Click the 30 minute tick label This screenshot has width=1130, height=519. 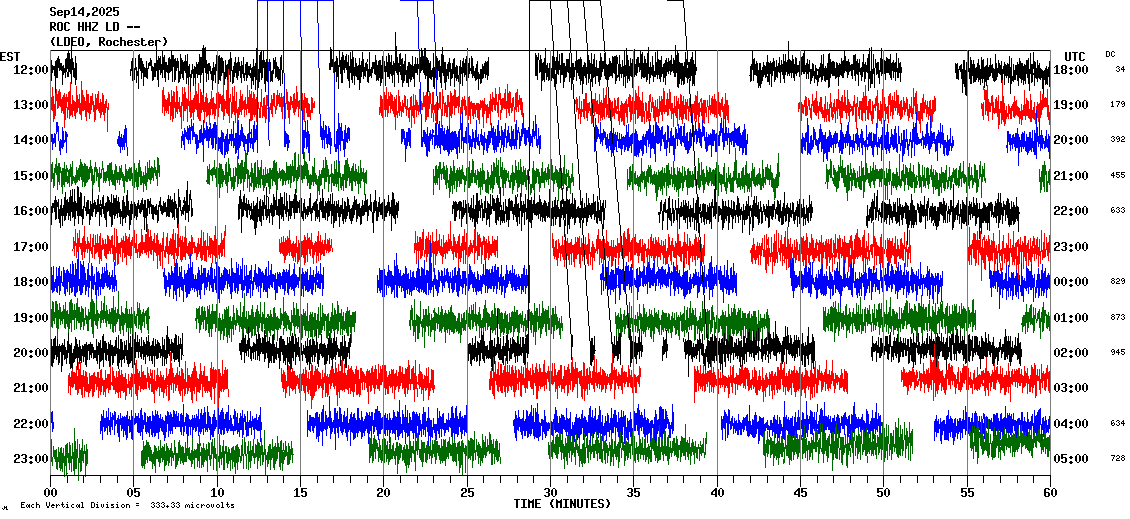coord(550,493)
